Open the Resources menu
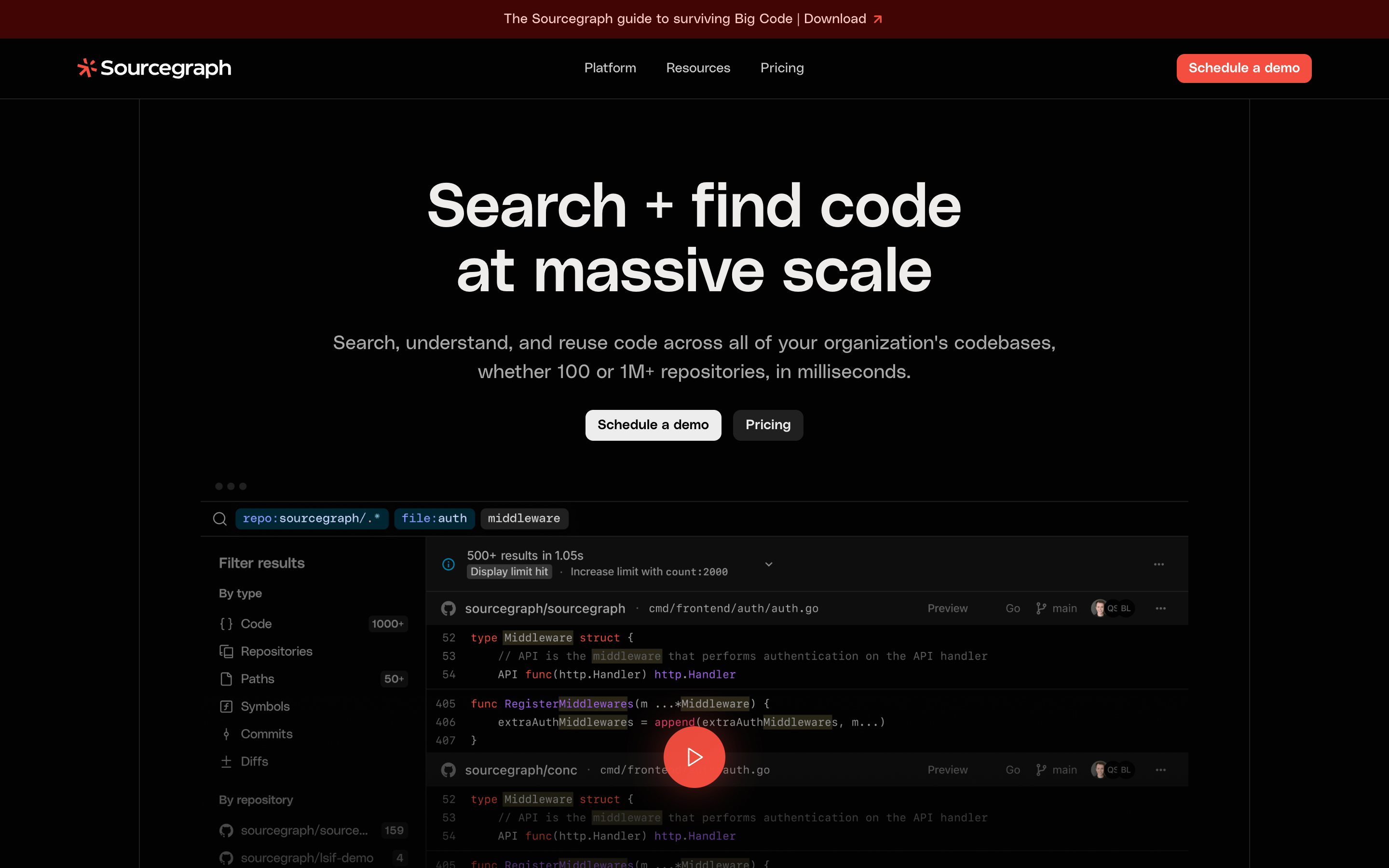This screenshot has height=868, width=1389. [698, 68]
